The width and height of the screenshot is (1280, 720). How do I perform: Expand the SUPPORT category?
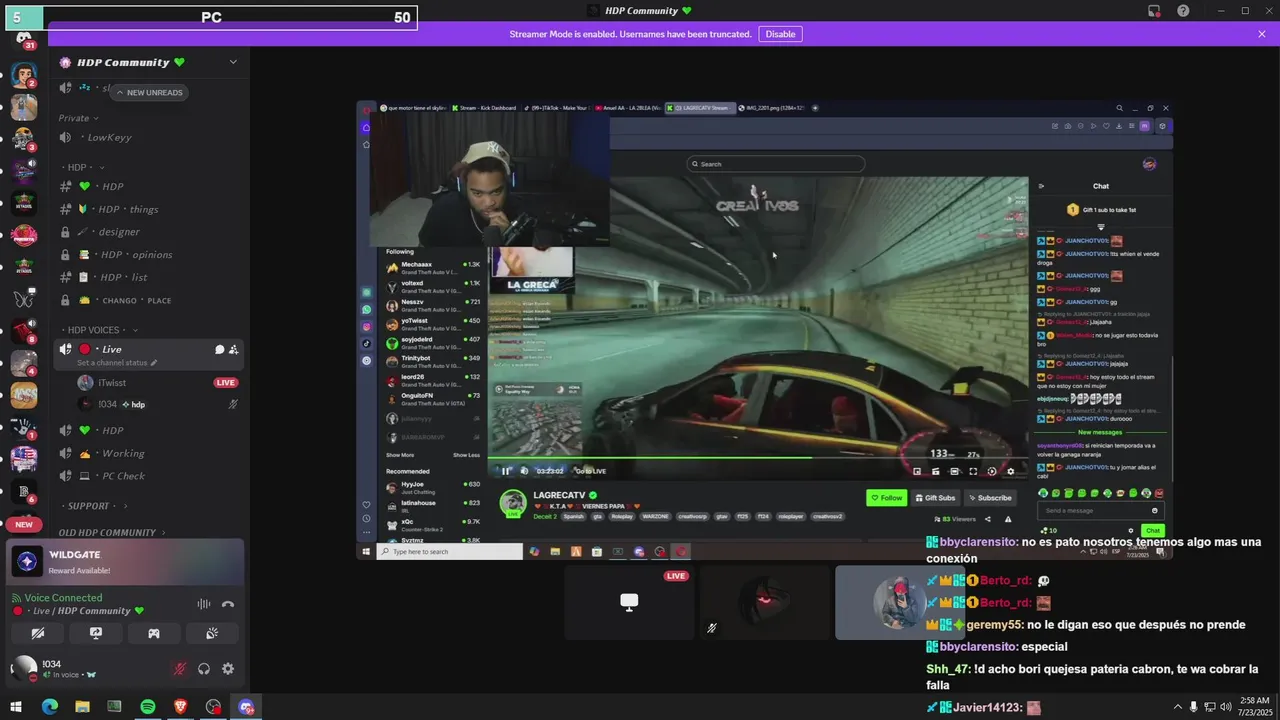94,506
